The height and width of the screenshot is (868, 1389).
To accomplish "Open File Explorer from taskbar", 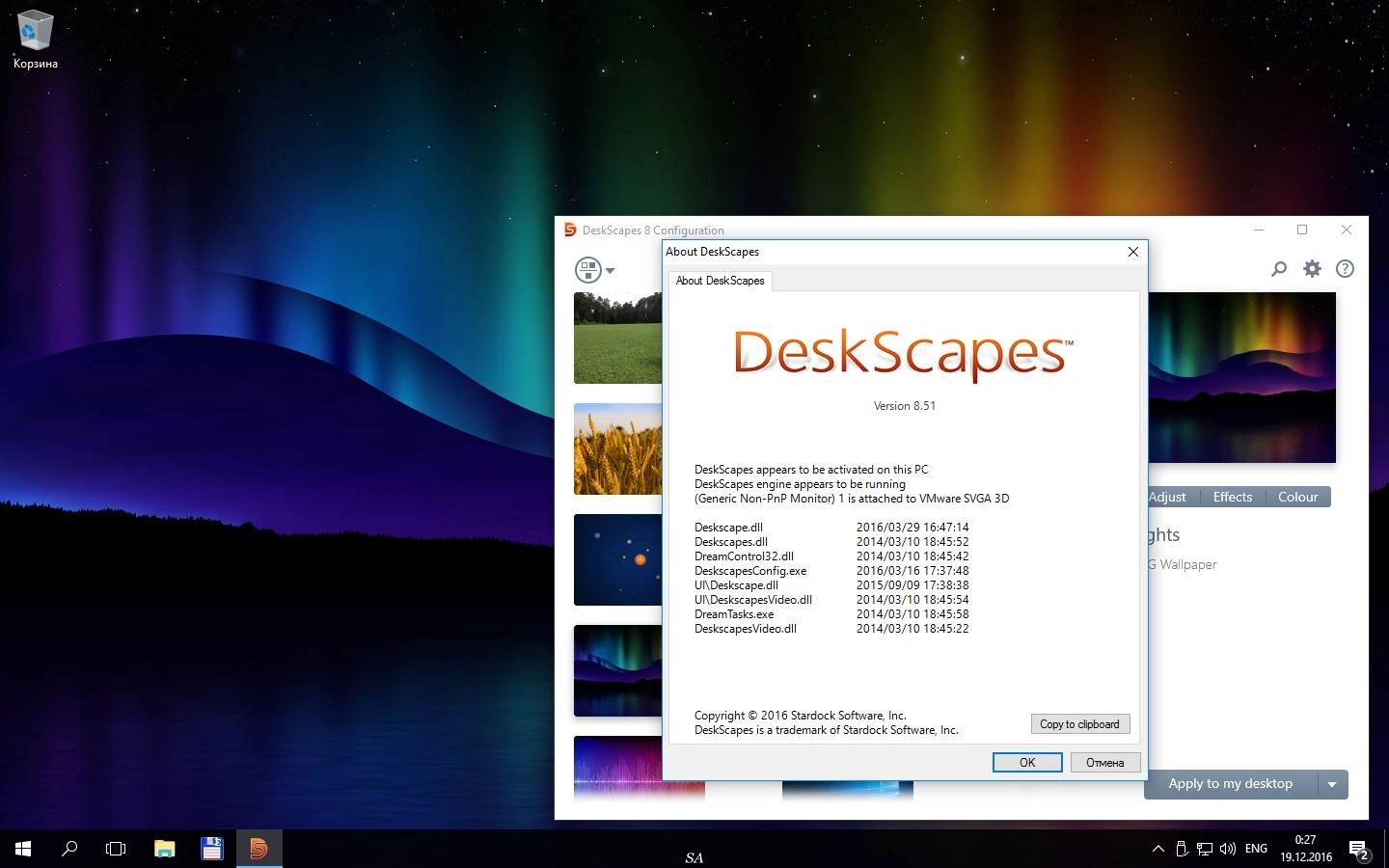I will coord(165,849).
